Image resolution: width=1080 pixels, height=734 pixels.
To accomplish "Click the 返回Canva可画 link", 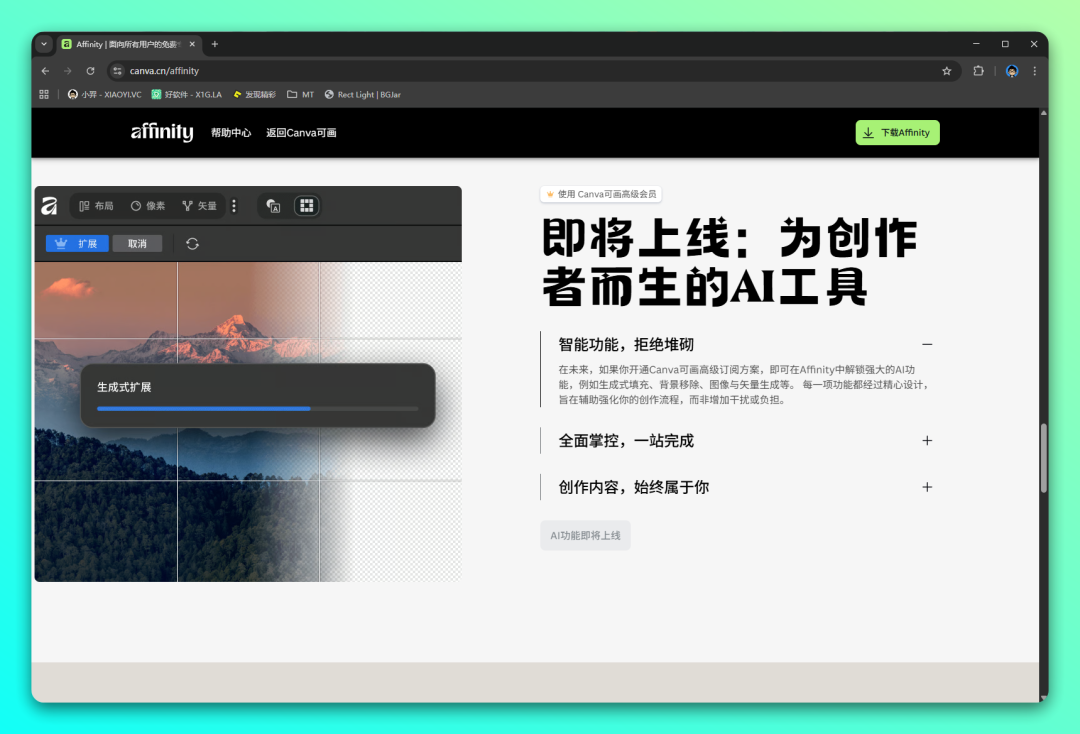I will click(301, 132).
